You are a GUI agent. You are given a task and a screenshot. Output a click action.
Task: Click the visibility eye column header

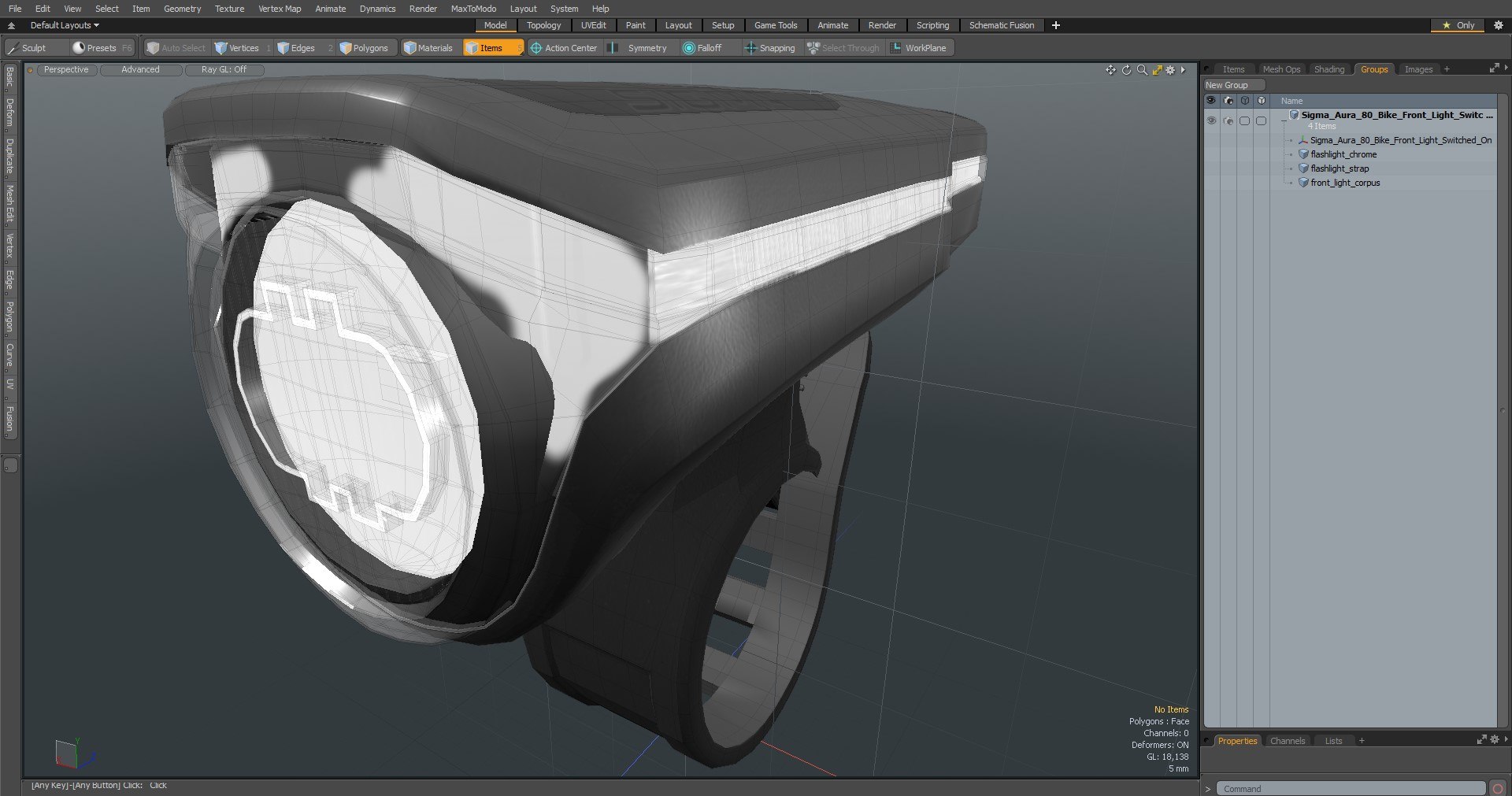pyautogui.click(x=1211, y=101)
